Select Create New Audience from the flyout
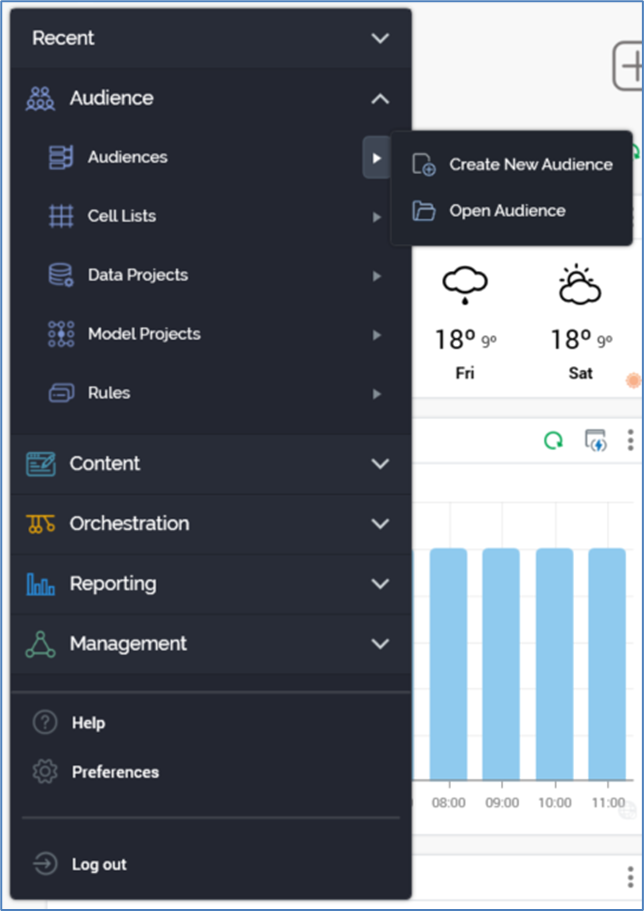 pos(530,165)
